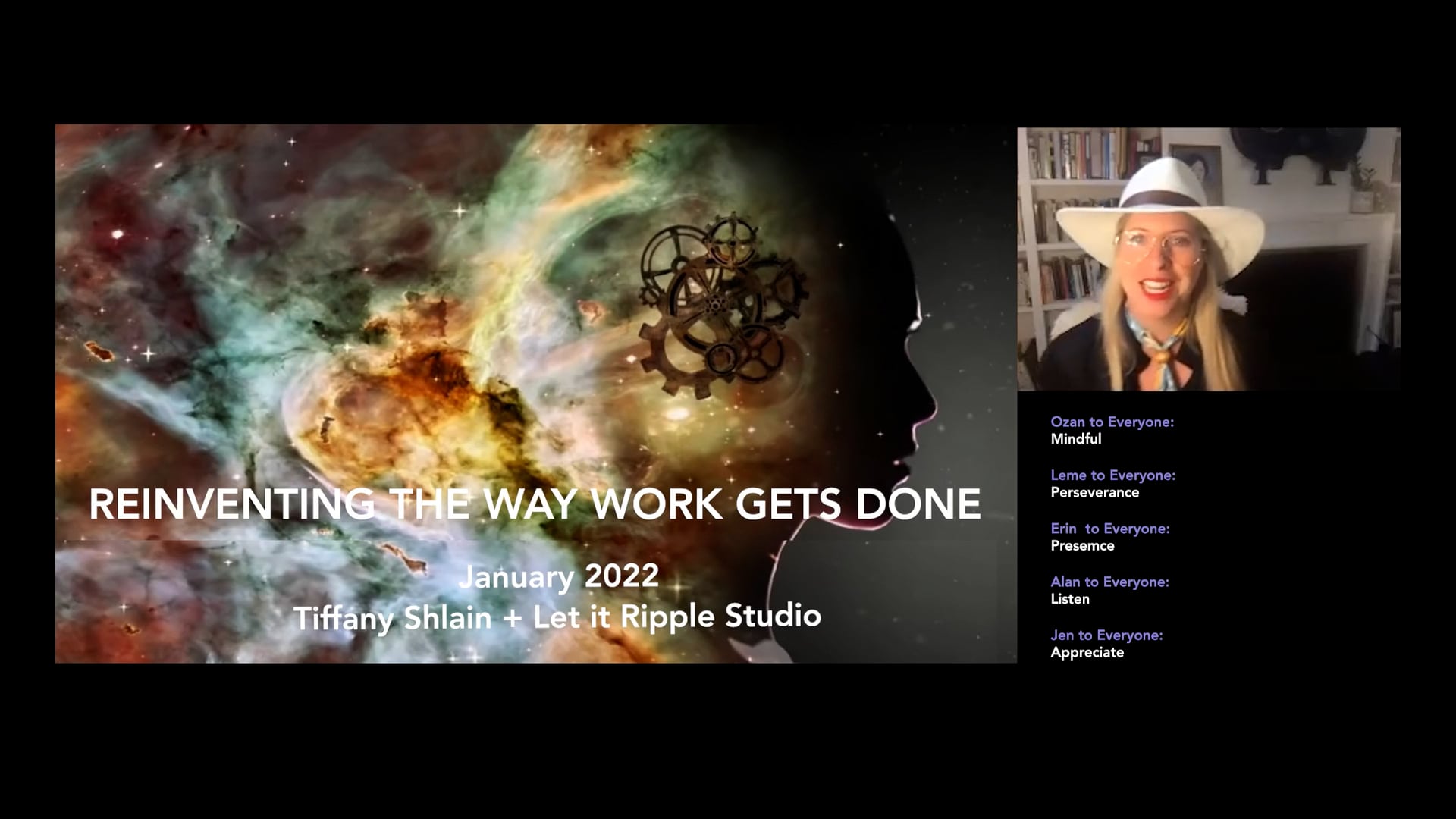Click the chat message 'Mindful'

coord(1076,439)
